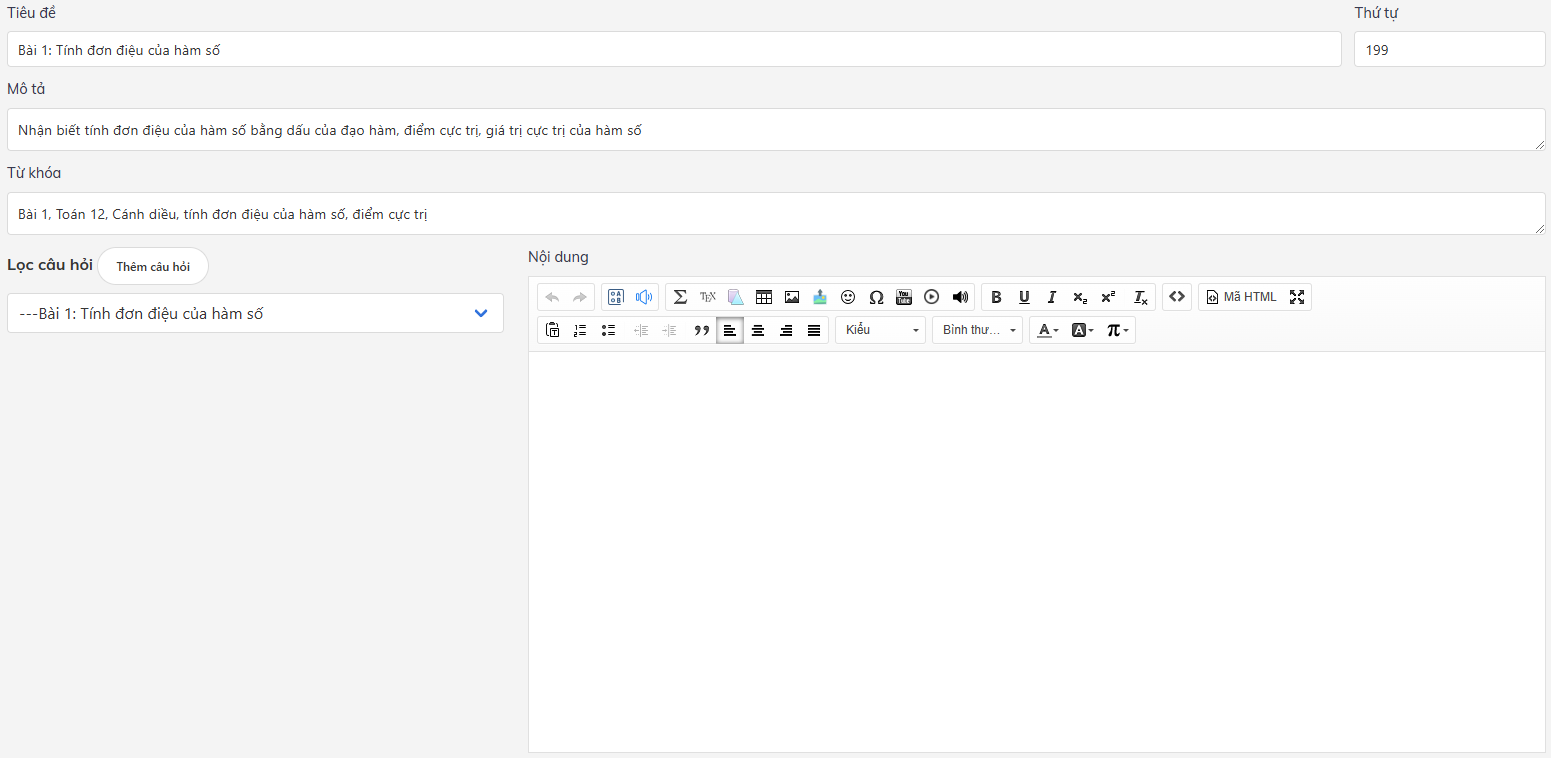Screen dimensions: 1551x758
Task: Insert an image via the picture icon
Action: 792,297
